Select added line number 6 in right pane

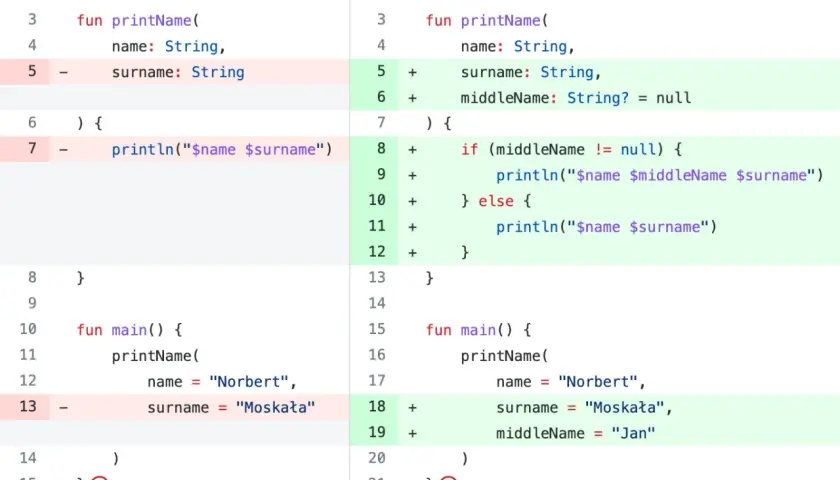coord(381,97)
